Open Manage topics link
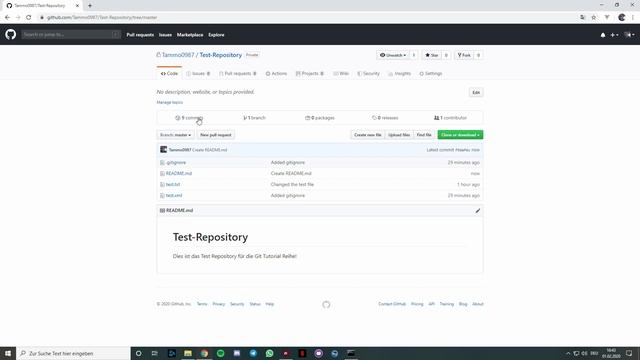The width and height of the screenshot is (640, 360). pyautogui.click(x=170, y=102)
